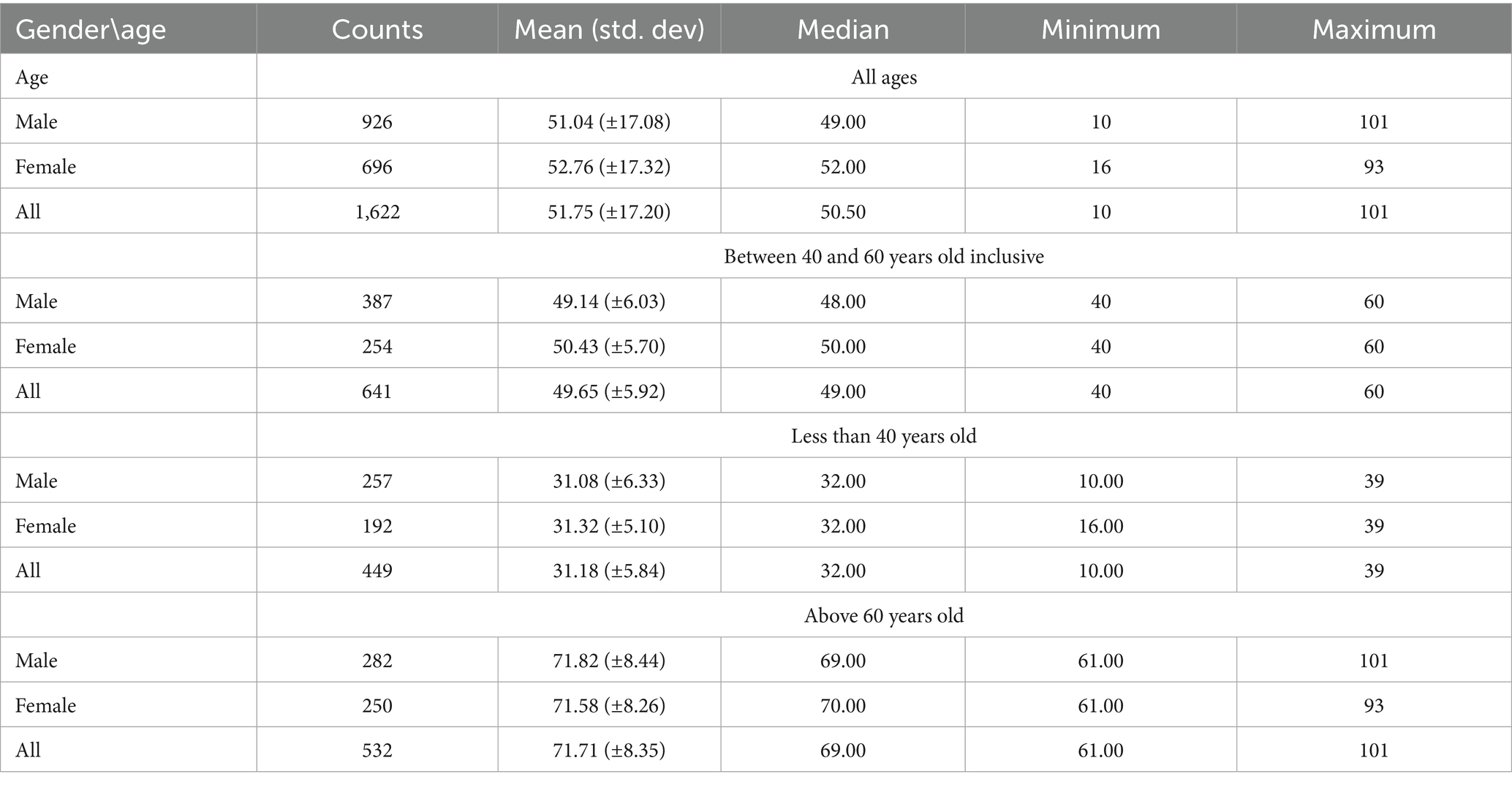
Task: Select the mean cell 71.82 (±8.44)
Action: (609, 661)
